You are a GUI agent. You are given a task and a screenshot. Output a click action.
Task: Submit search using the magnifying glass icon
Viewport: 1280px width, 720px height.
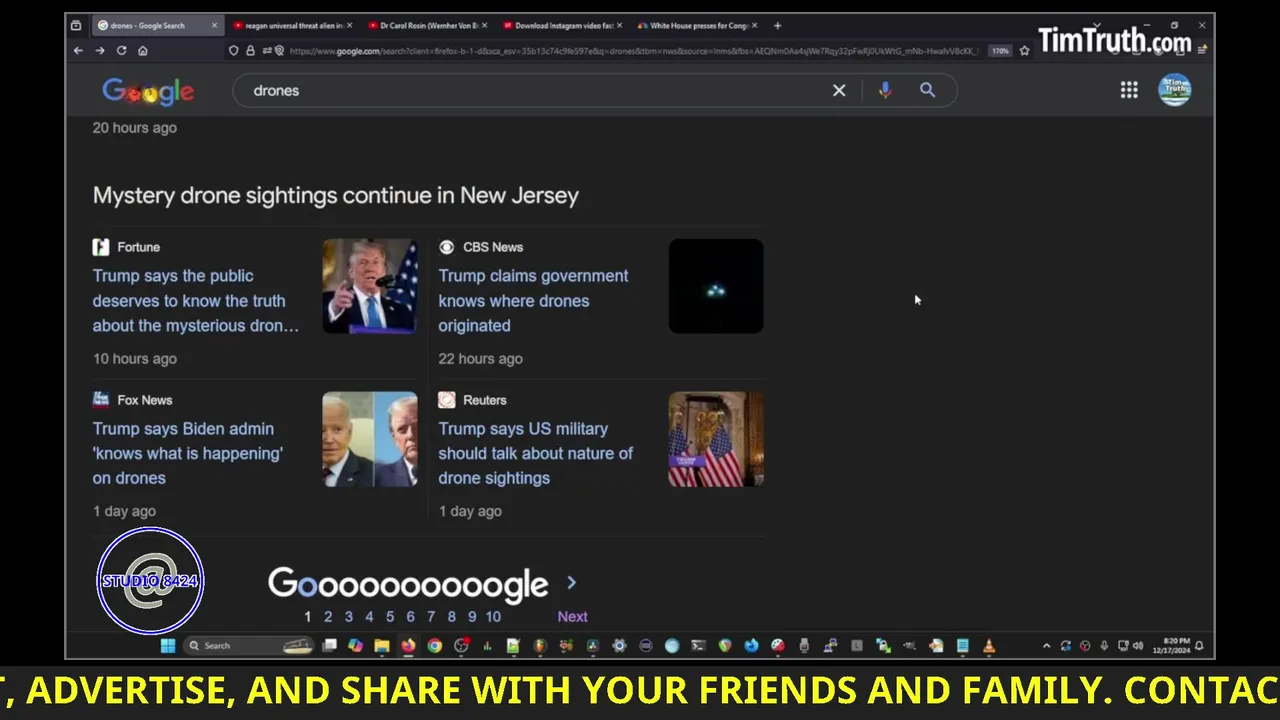pyautogui.click(x=927, y=90)
